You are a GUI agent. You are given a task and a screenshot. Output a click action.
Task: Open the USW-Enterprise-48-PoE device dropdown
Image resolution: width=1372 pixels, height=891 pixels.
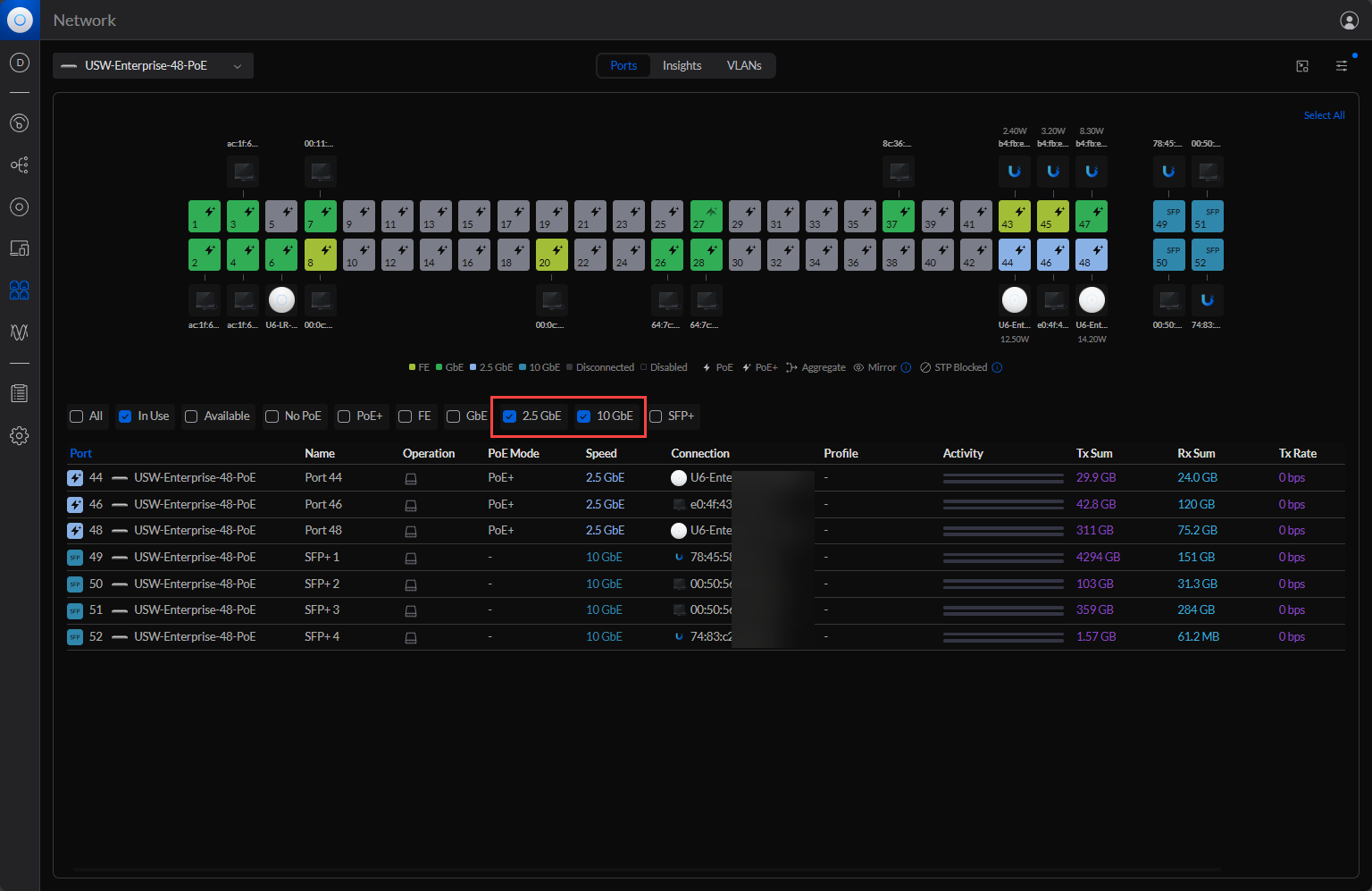click(153, 66)
